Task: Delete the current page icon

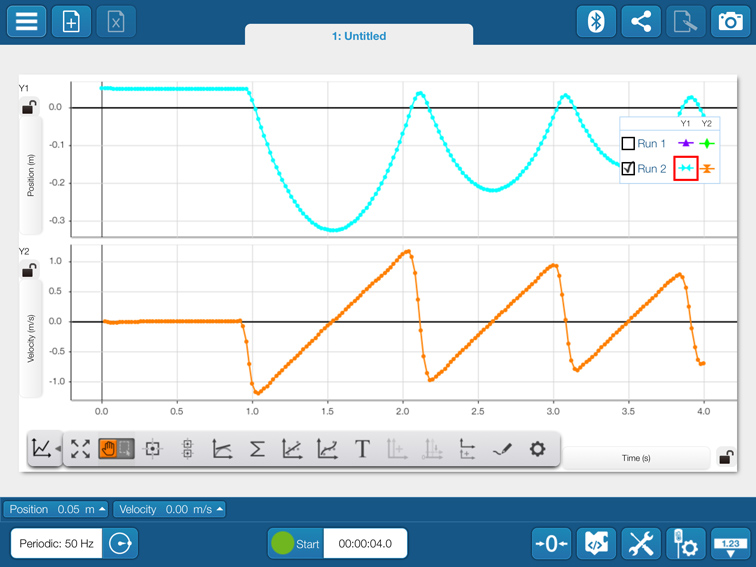Action: tap(116, 22)
